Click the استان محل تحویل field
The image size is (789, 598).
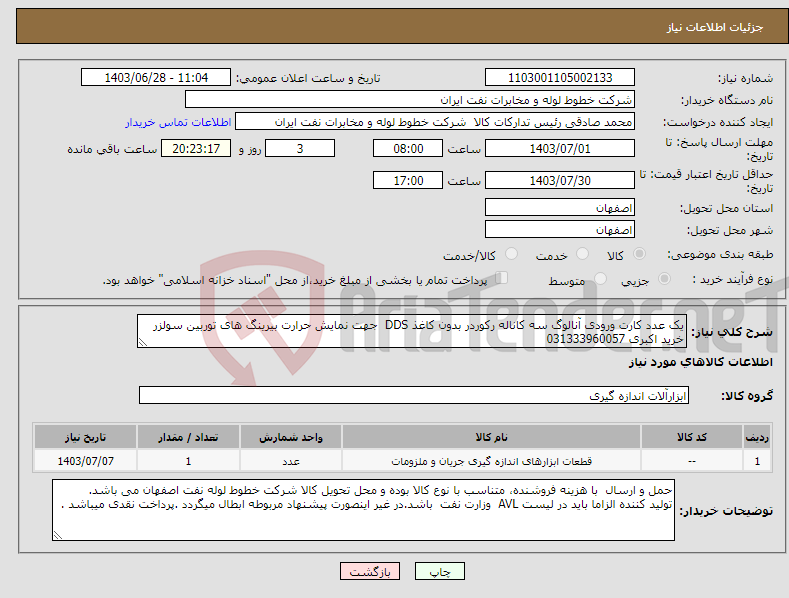pos(560,207)
